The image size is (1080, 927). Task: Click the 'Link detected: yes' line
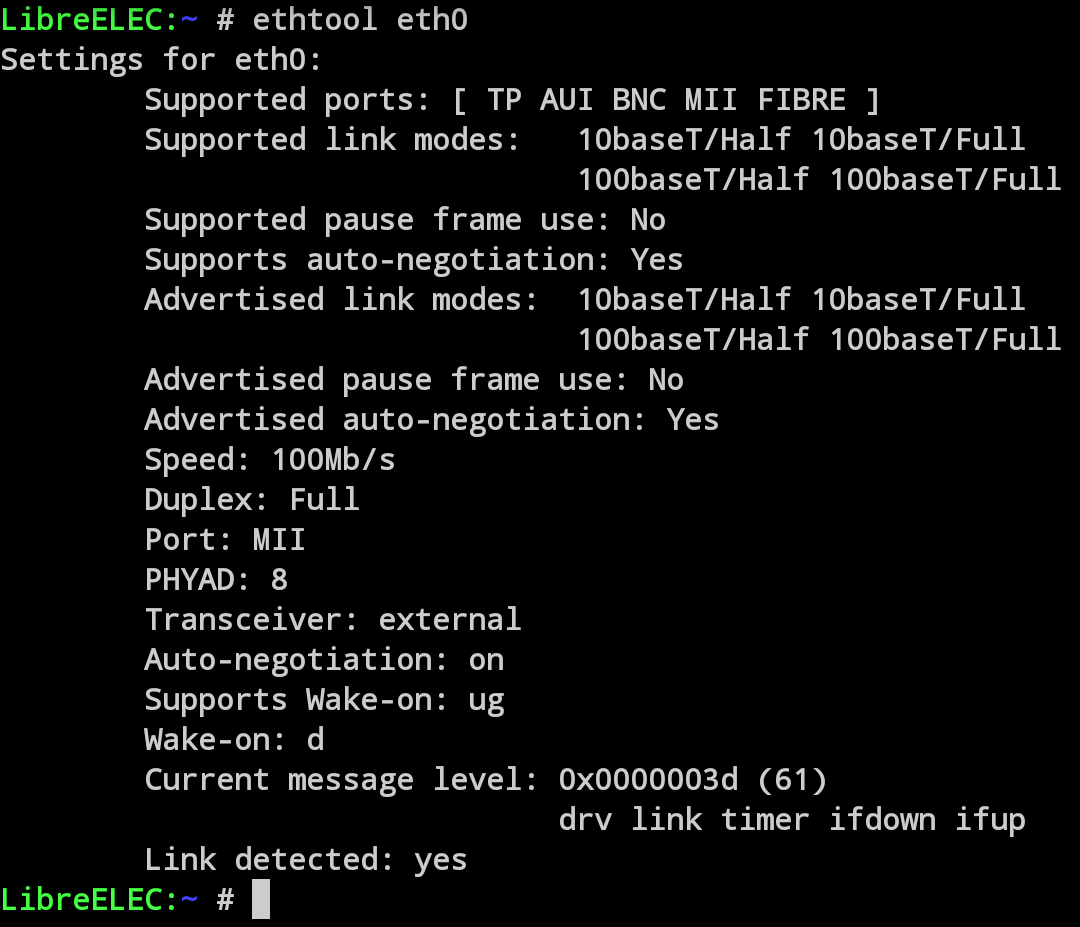point(306,859)
